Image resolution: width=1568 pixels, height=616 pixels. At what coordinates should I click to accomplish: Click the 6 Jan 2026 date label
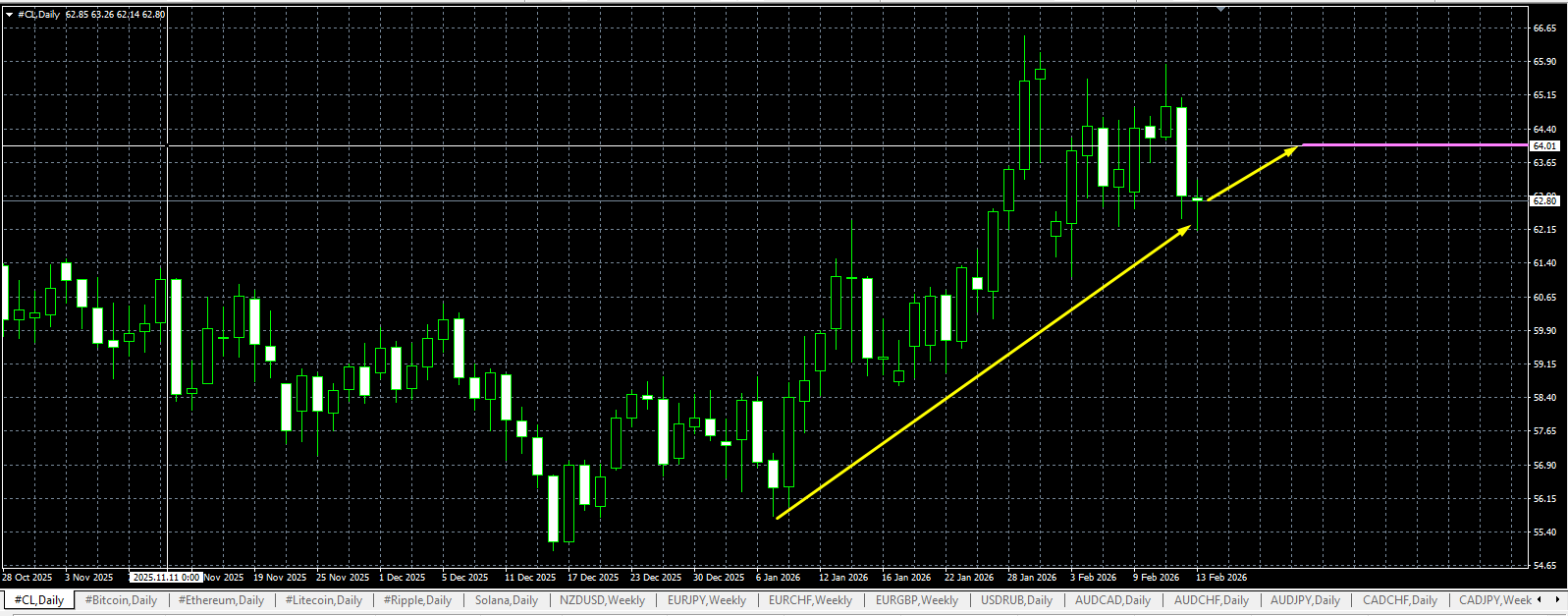[x=779, y=578]
